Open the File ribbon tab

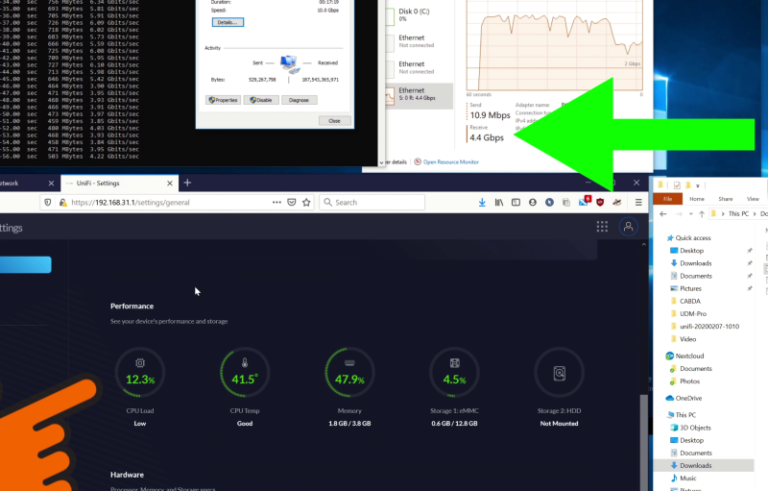click(668, 198)
